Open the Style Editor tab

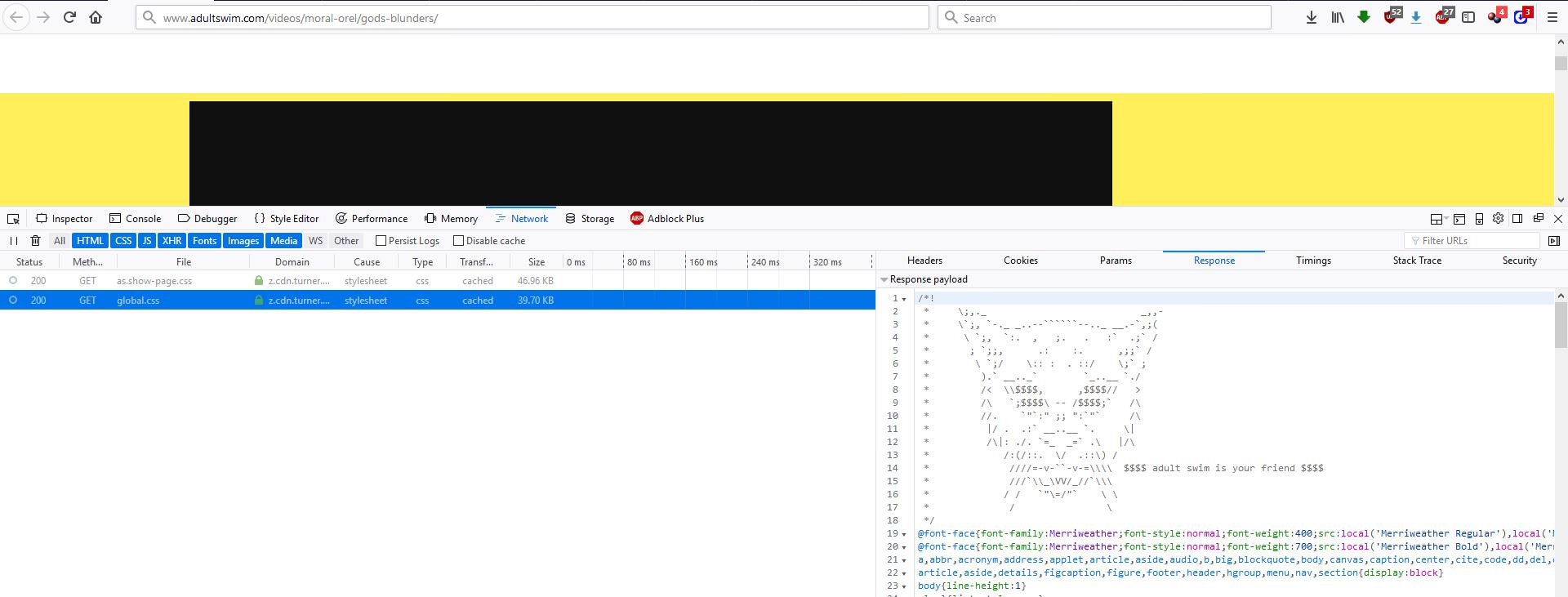point(287,219)
